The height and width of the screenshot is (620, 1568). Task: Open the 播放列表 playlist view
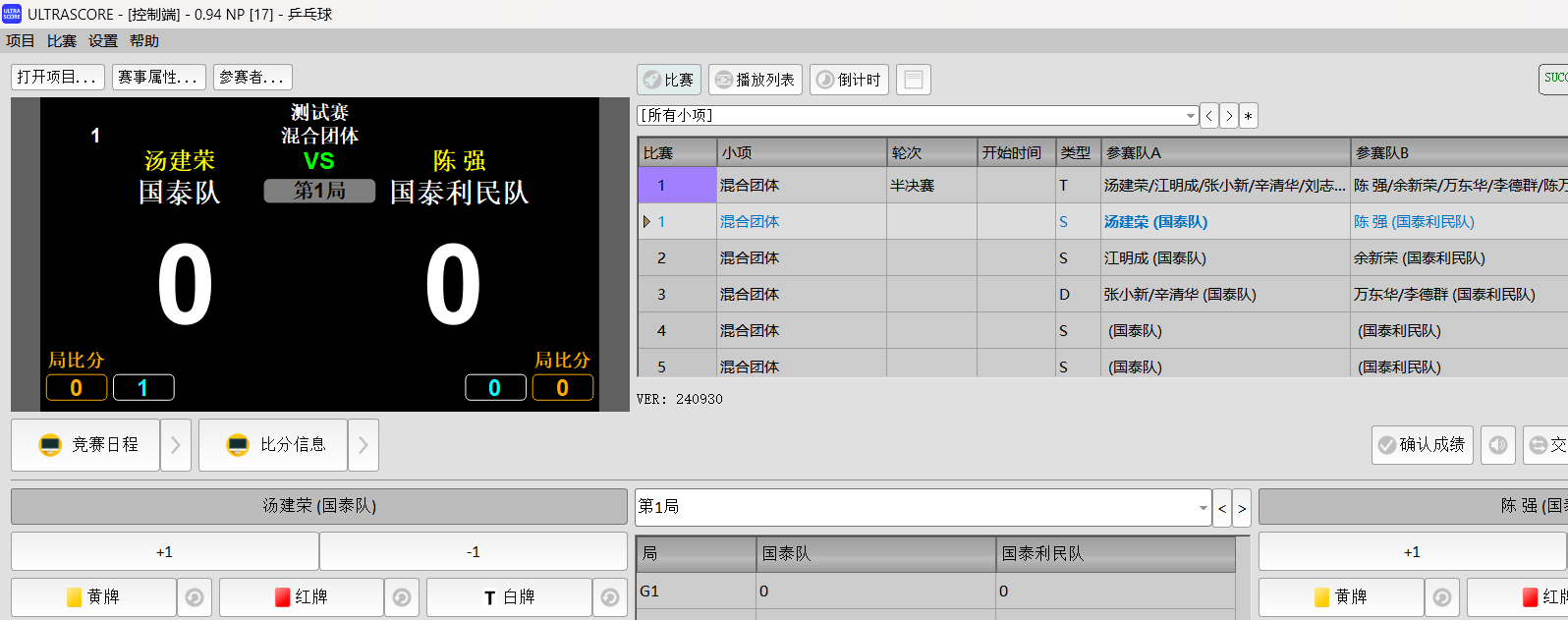pyautogui.click(x=755, y=80)
